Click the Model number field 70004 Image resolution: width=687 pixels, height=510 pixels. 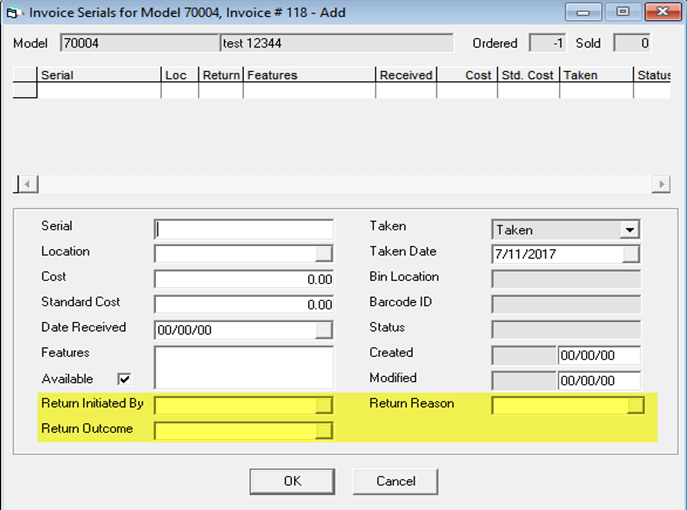139,43
